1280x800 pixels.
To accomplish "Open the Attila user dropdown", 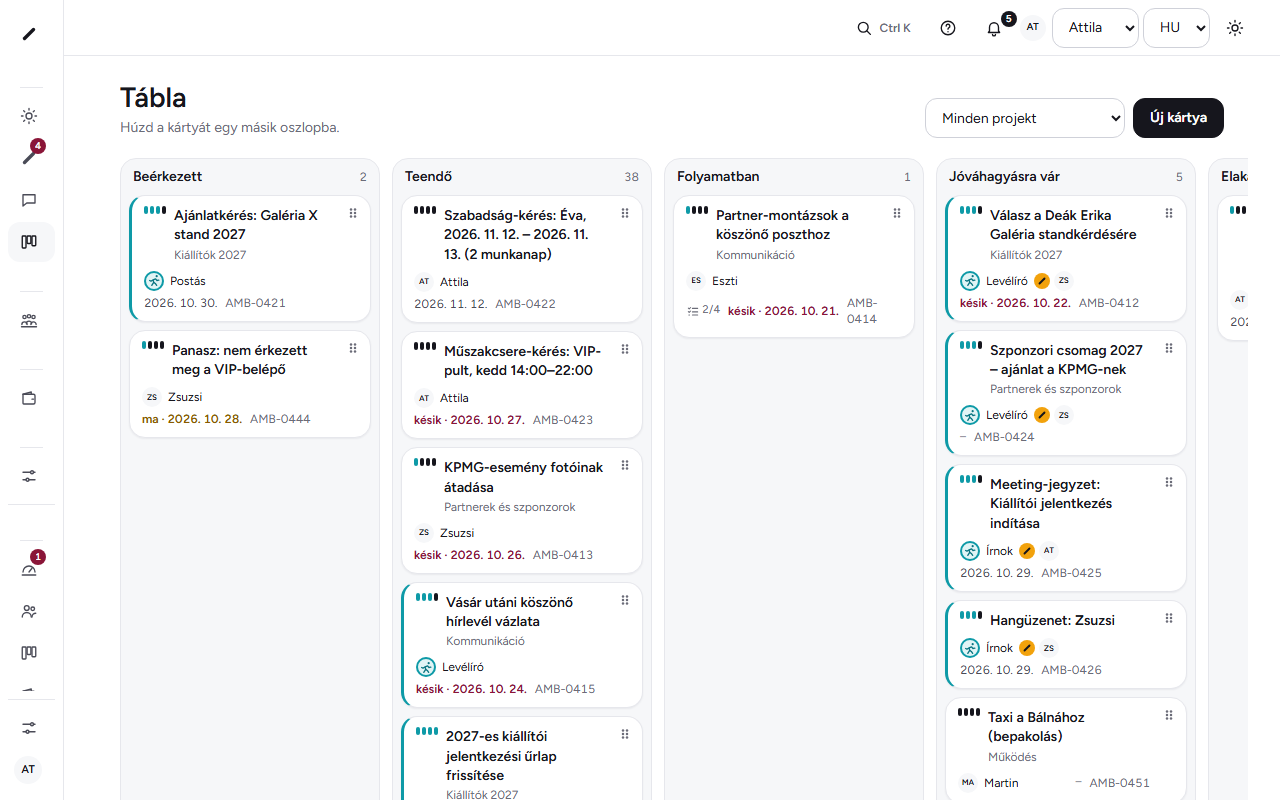I will pos(1096,28).
